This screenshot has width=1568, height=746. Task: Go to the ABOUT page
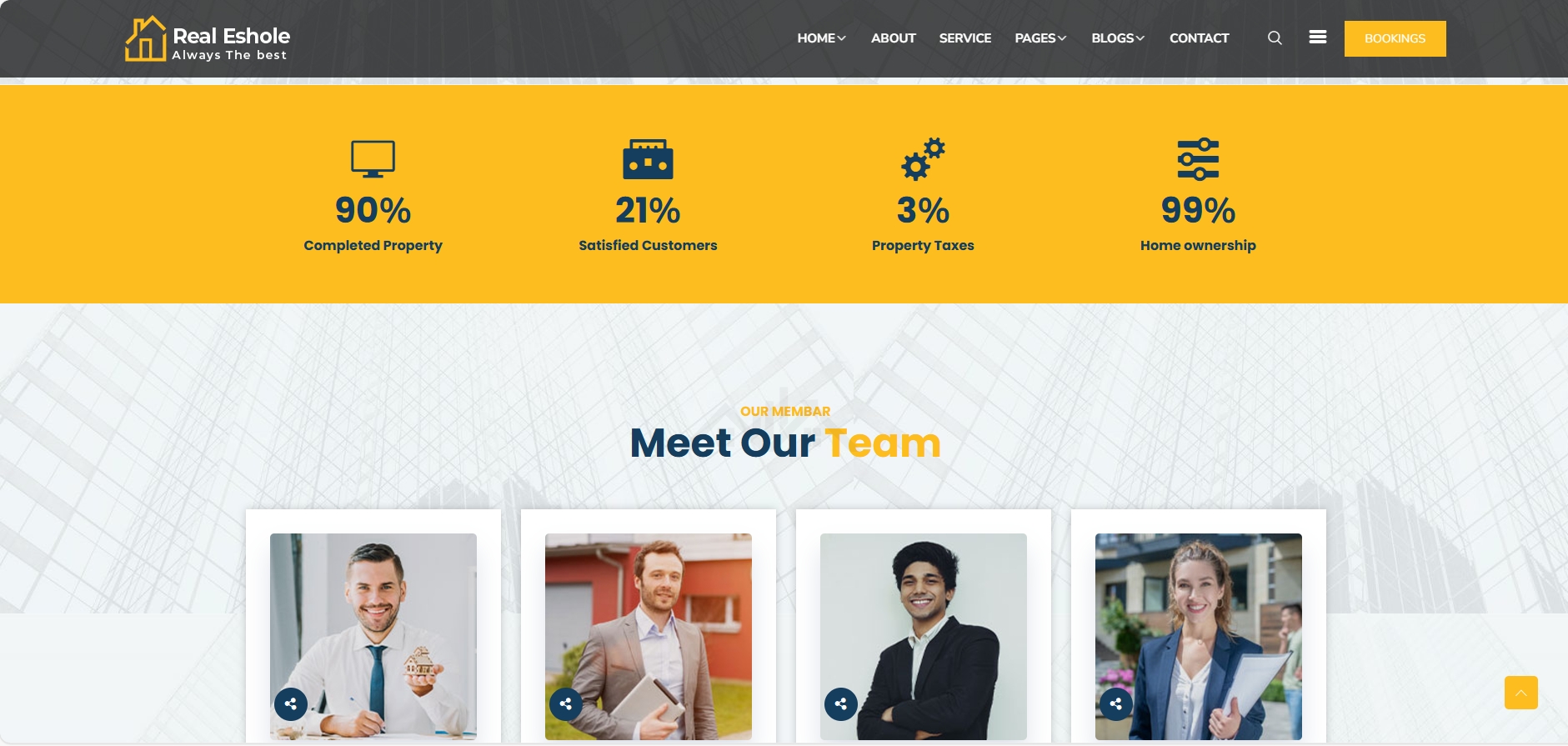point(894,38)
